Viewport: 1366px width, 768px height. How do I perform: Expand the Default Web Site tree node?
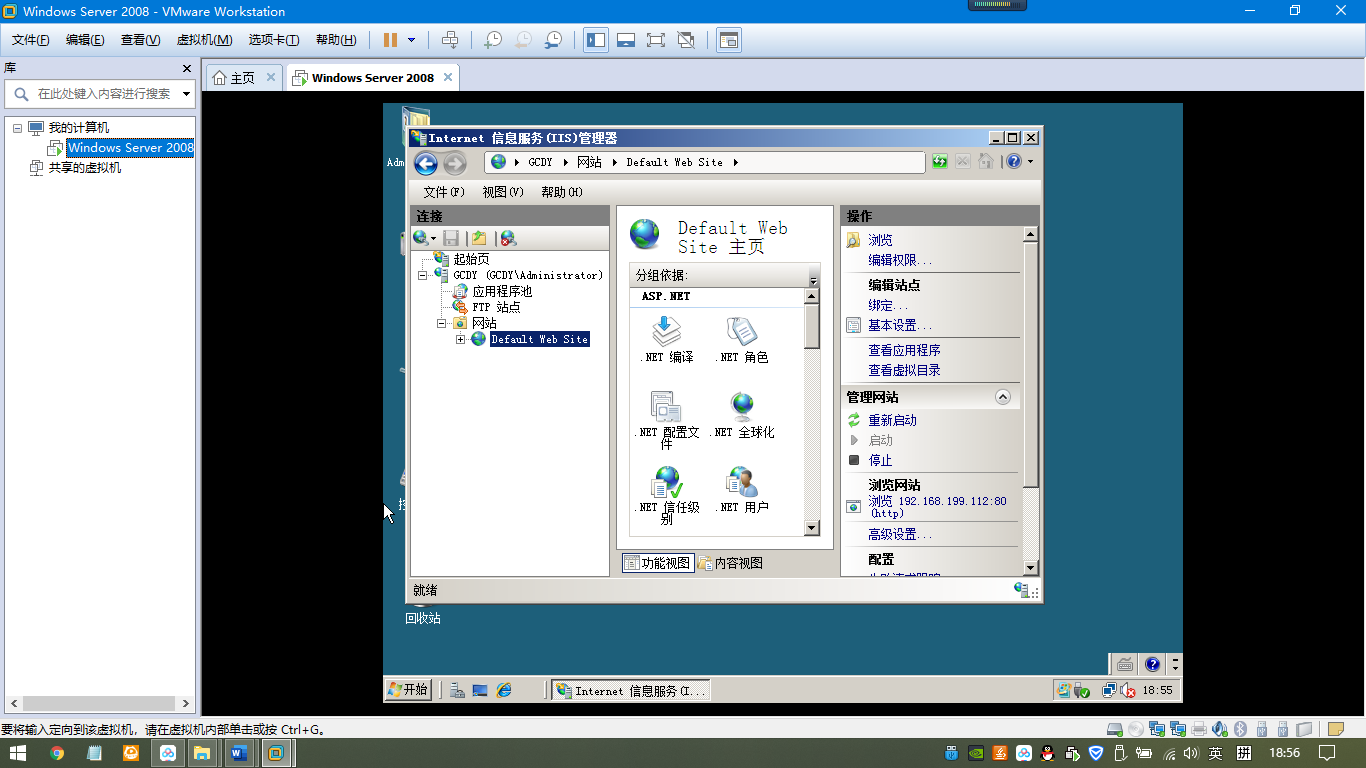point(460,339)
